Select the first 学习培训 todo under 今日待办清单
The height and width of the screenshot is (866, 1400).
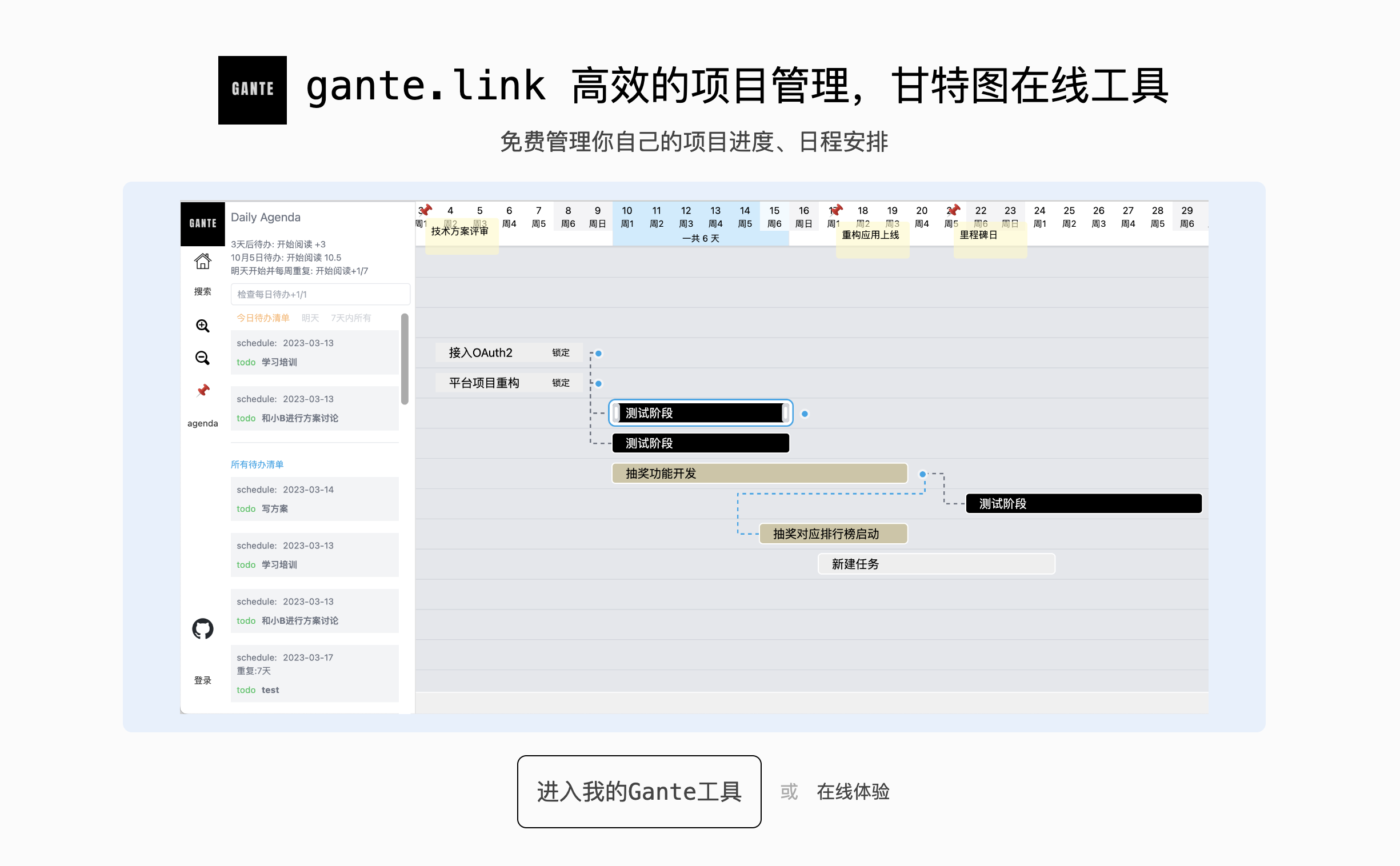(x=314, y=352)
